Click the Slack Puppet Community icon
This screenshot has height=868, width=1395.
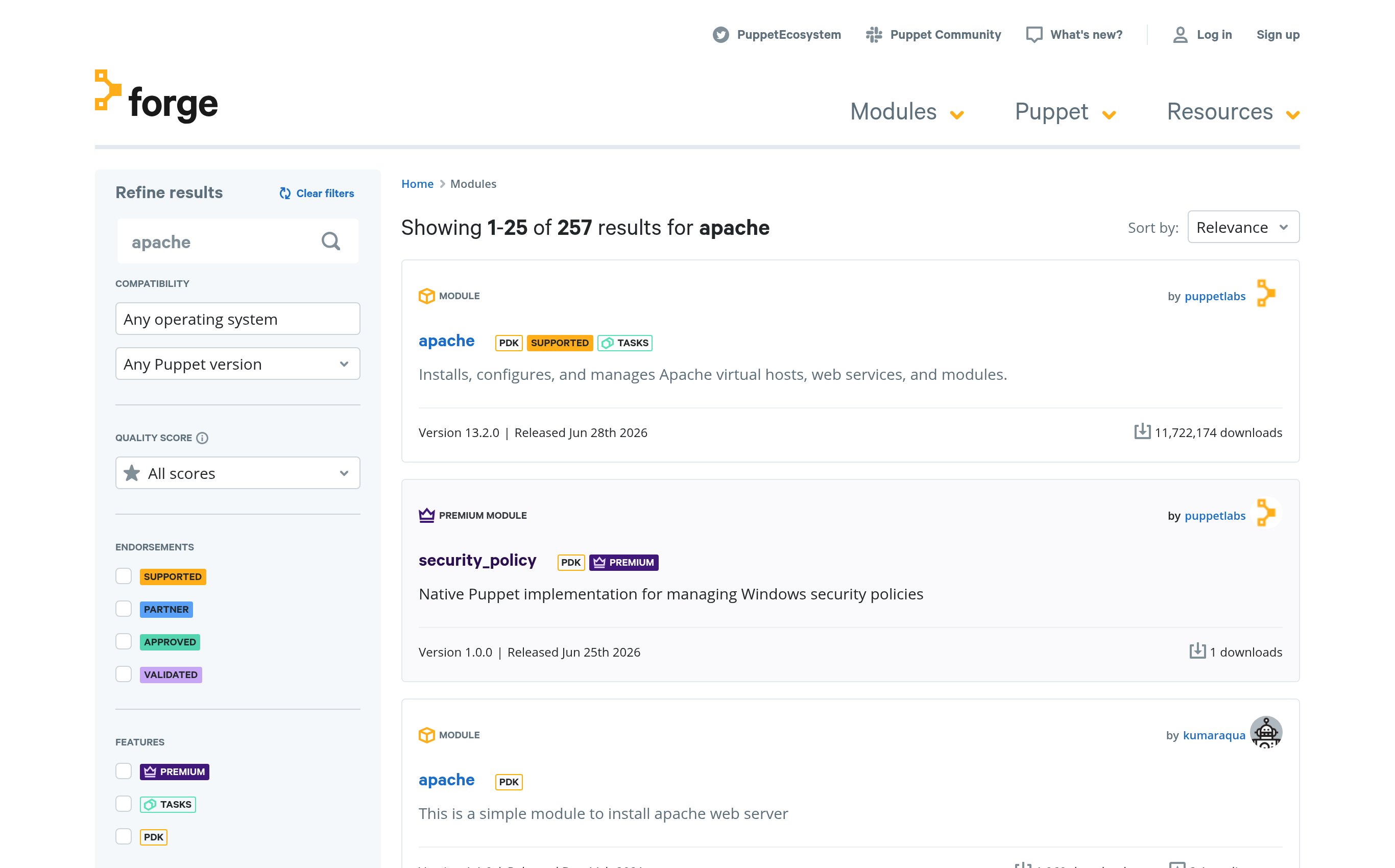click(x=874, y=35)
